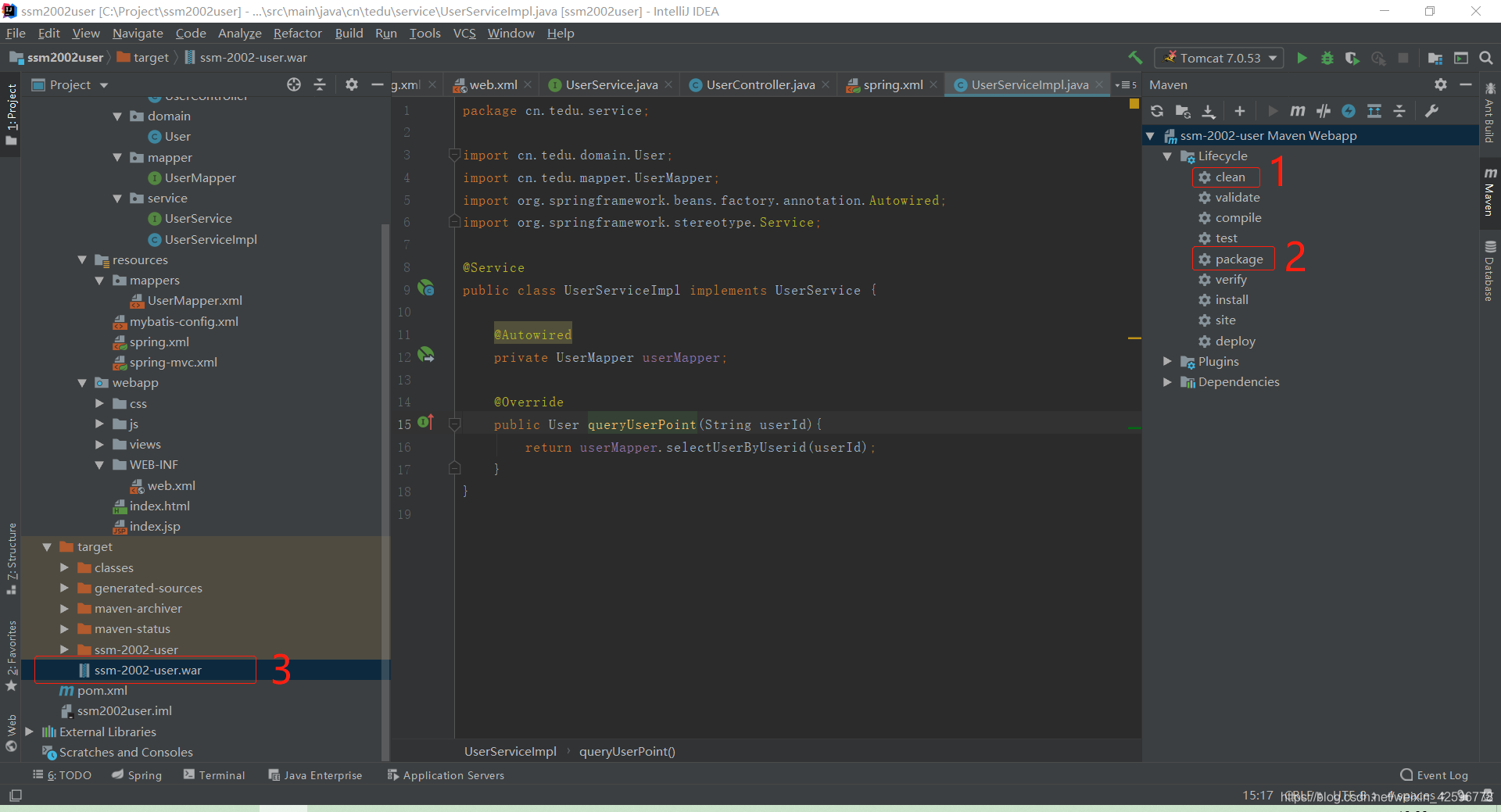Start debugging with the bug icon
Viewport: 1501px width, 812px height.
point(1327,58)
